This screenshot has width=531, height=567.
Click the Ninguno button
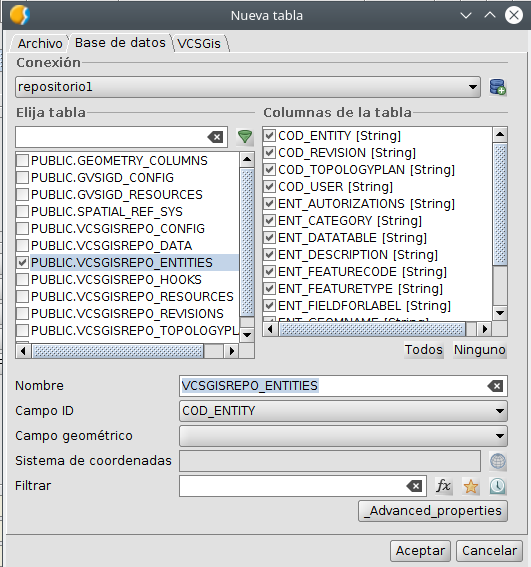(x=480, y=350)
